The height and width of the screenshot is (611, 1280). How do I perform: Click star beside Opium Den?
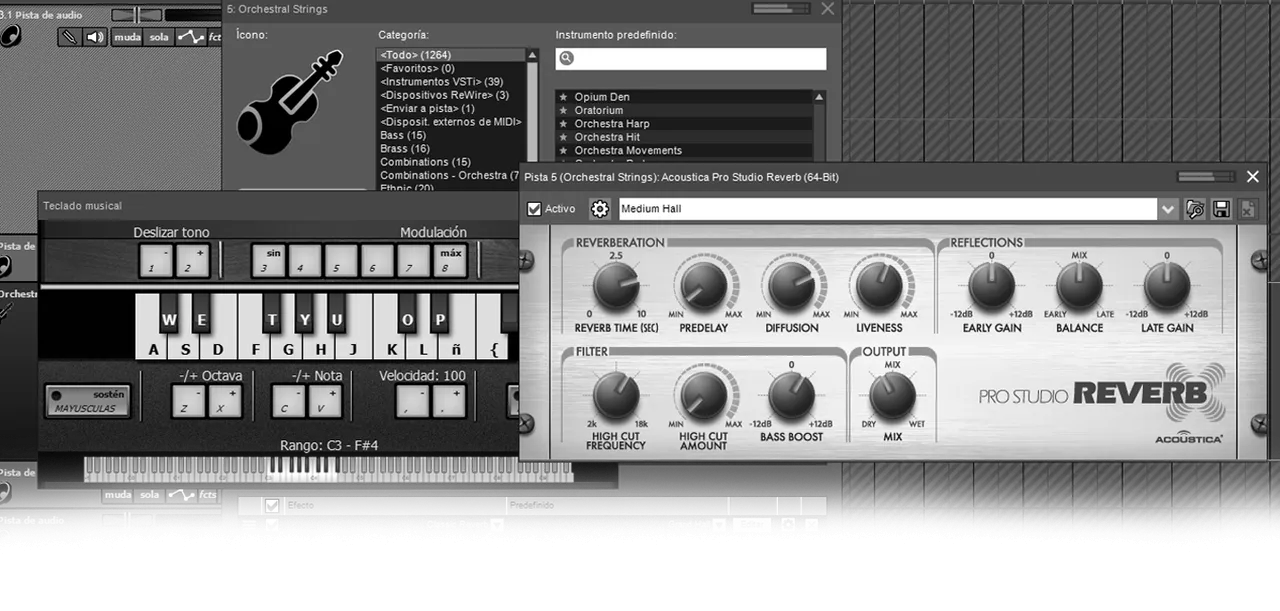[564, 97]
